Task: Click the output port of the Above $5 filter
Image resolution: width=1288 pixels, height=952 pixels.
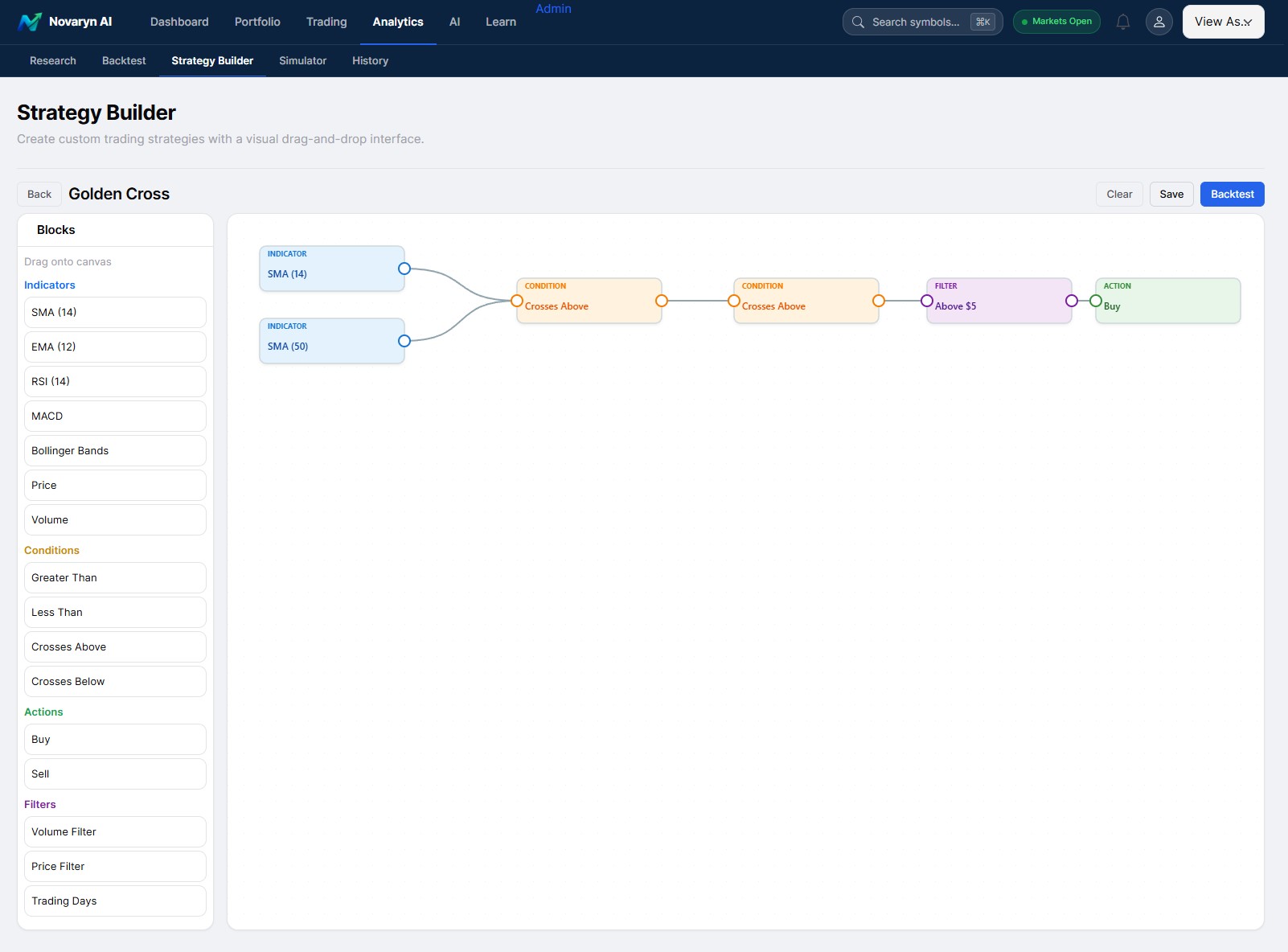Action: [1071, 301]
